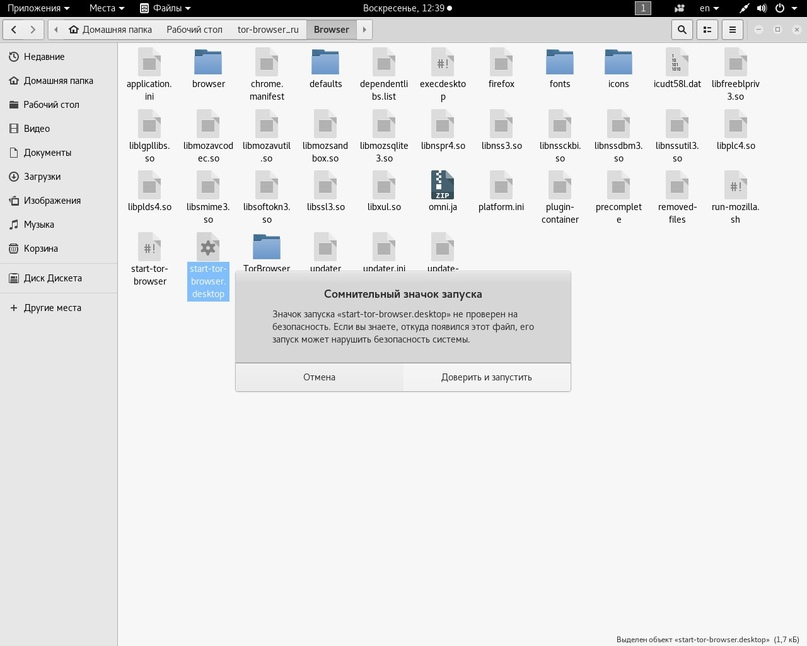Click 'Другие места' in the sidebar
807x646 pixels.
tap(59, 308)
